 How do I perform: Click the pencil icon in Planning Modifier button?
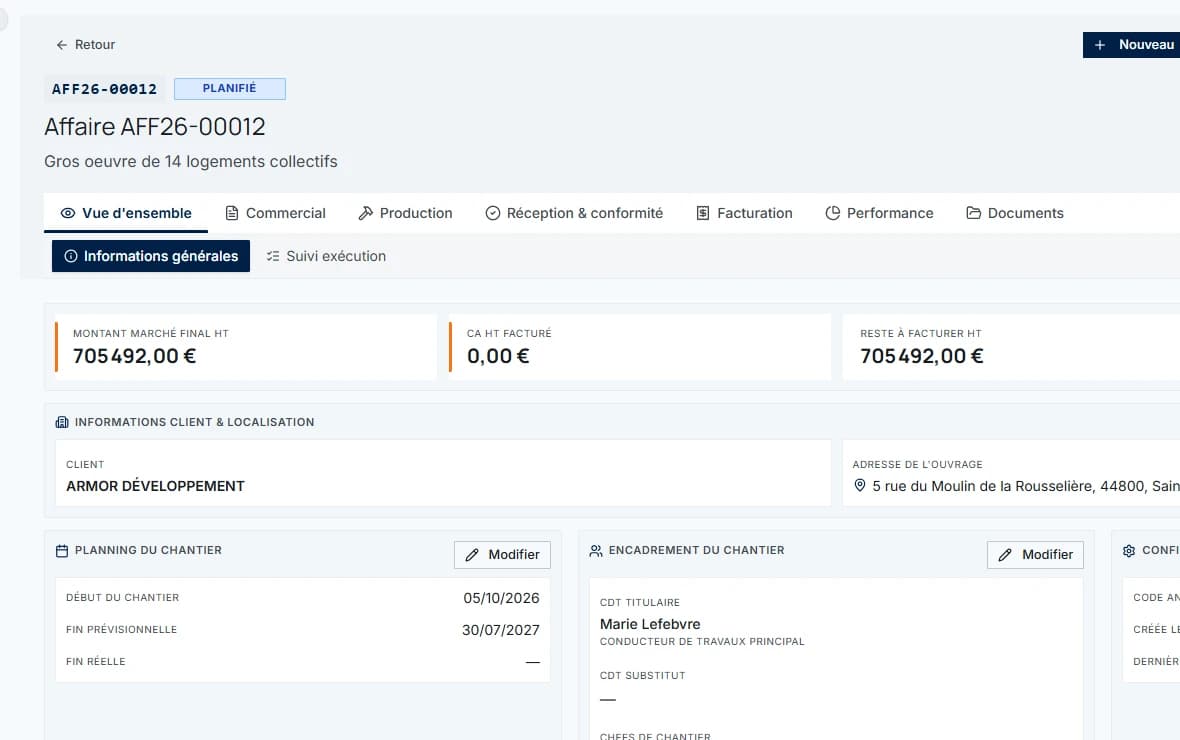(x=472, y=555)
